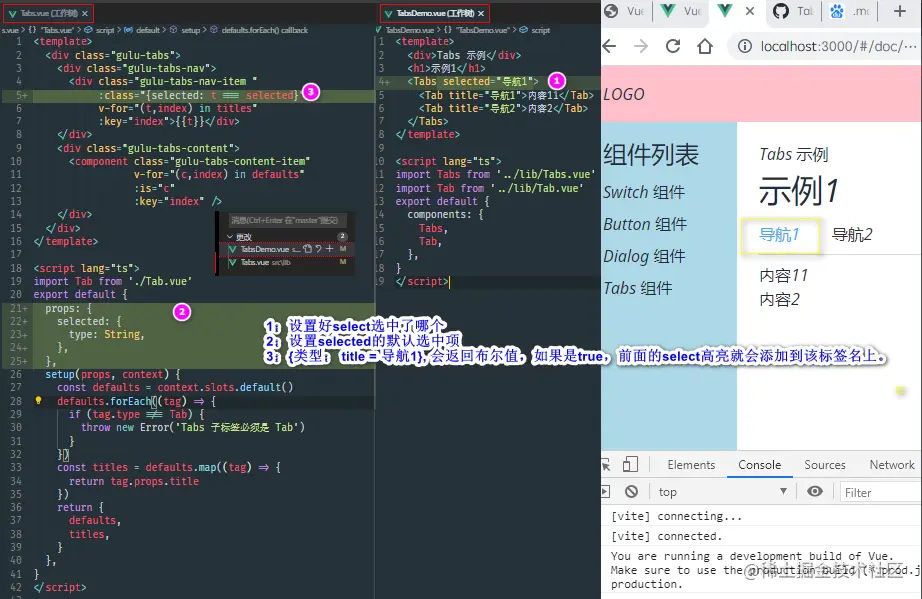
Task: Toggle the device toolbar in DevTools
Action: 630,464
